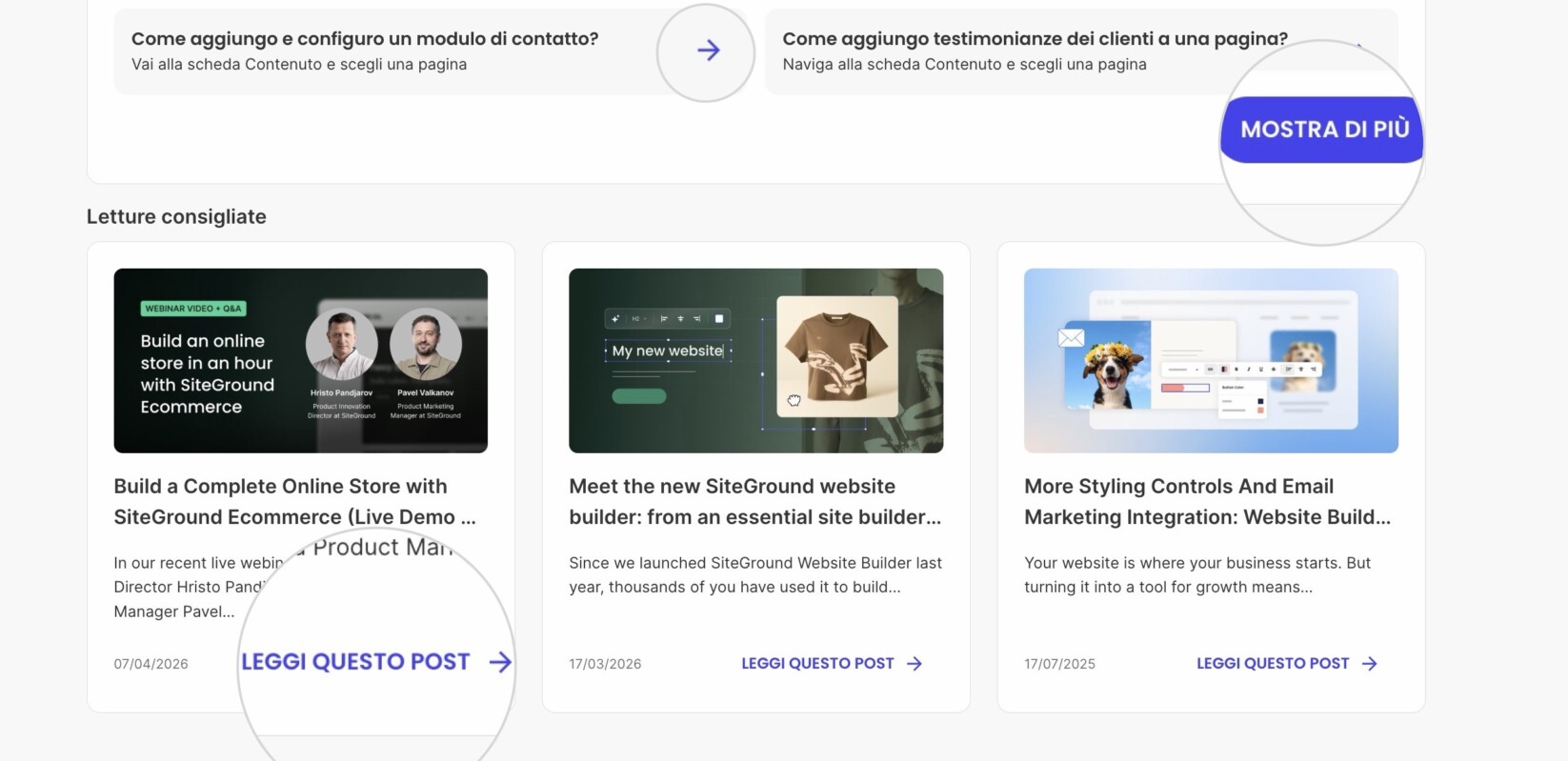Click the 'Letture consigliate' heading
This screenshot has width=1568, height=761.
click(x=176, y=217)
